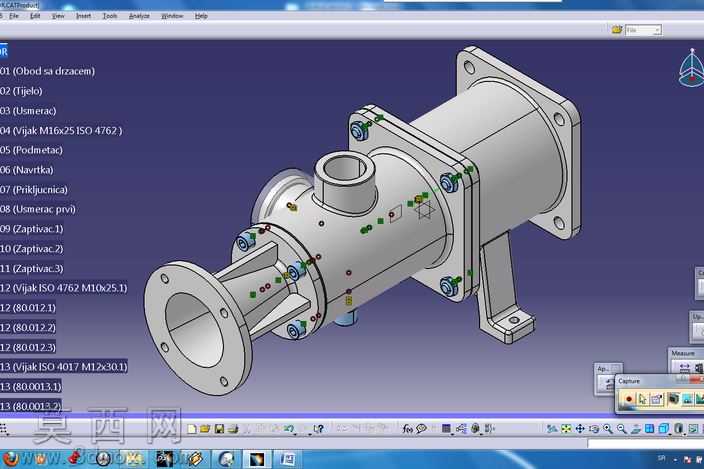Click the folder icon beside File dropdown
Viewport: 704px width, 469px height.
(617, 30)
